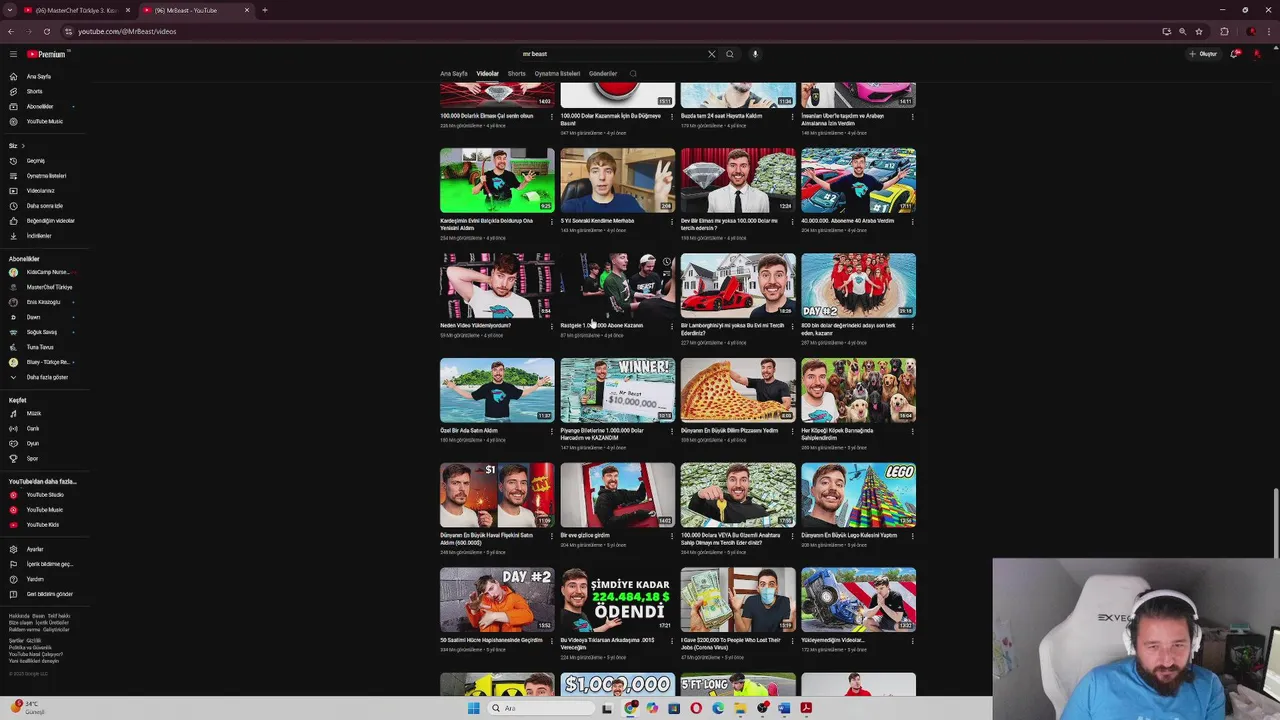The image size is (1280, 720).
Task: Click the mr beast search field
Action: [x=610, y=54]
